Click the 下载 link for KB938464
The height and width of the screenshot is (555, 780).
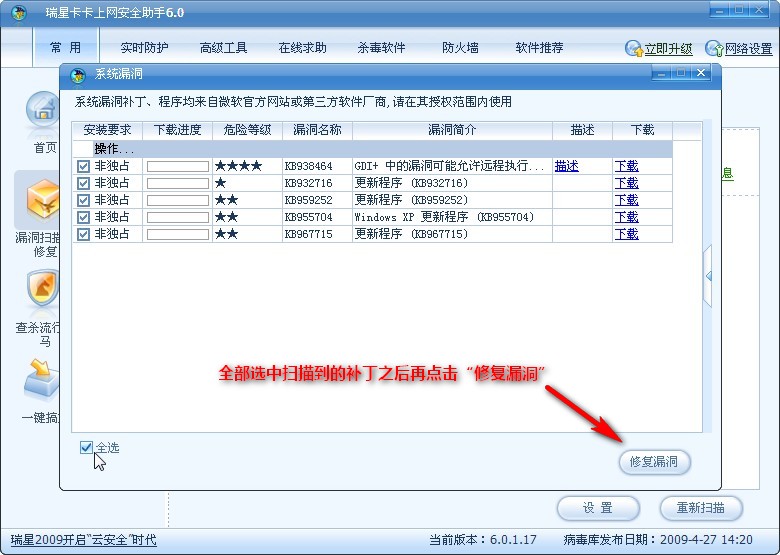click(x=626, y=166)
